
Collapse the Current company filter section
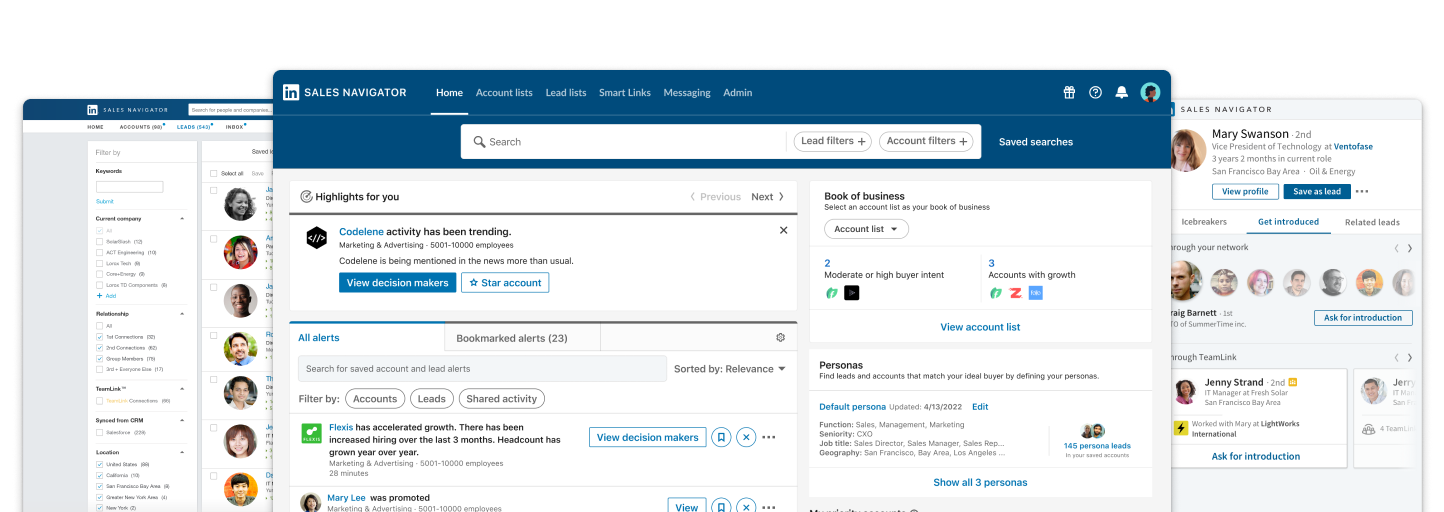coord(182,218)
